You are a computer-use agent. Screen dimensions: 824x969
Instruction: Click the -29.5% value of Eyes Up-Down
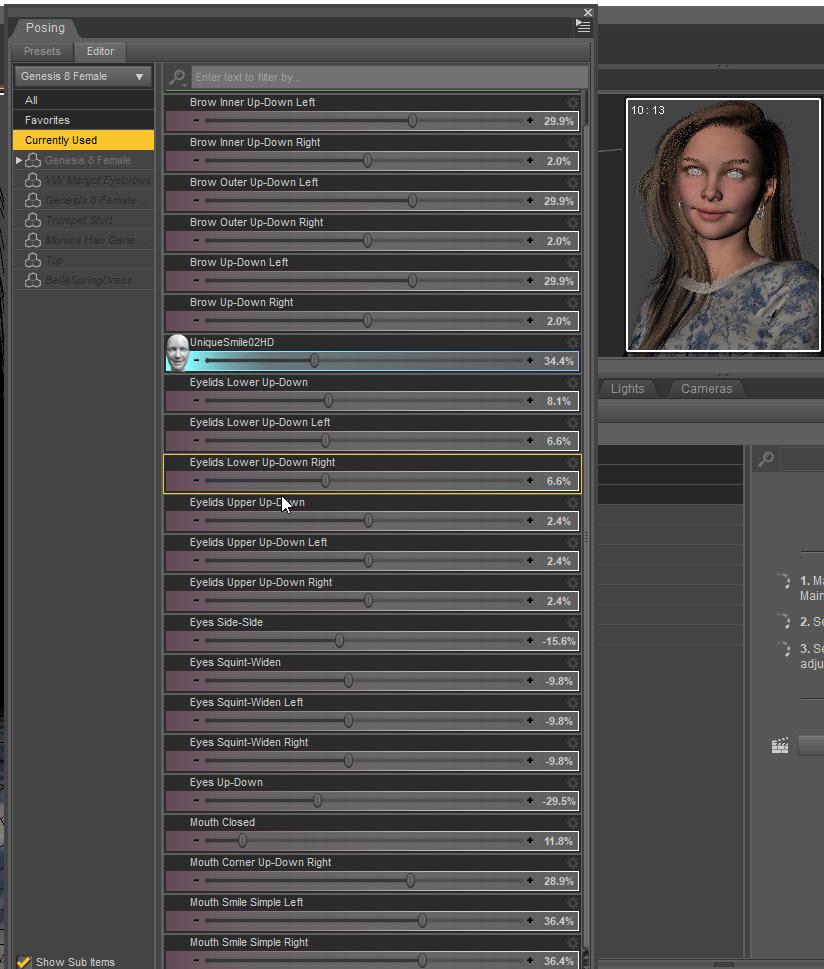pos(559,802)
